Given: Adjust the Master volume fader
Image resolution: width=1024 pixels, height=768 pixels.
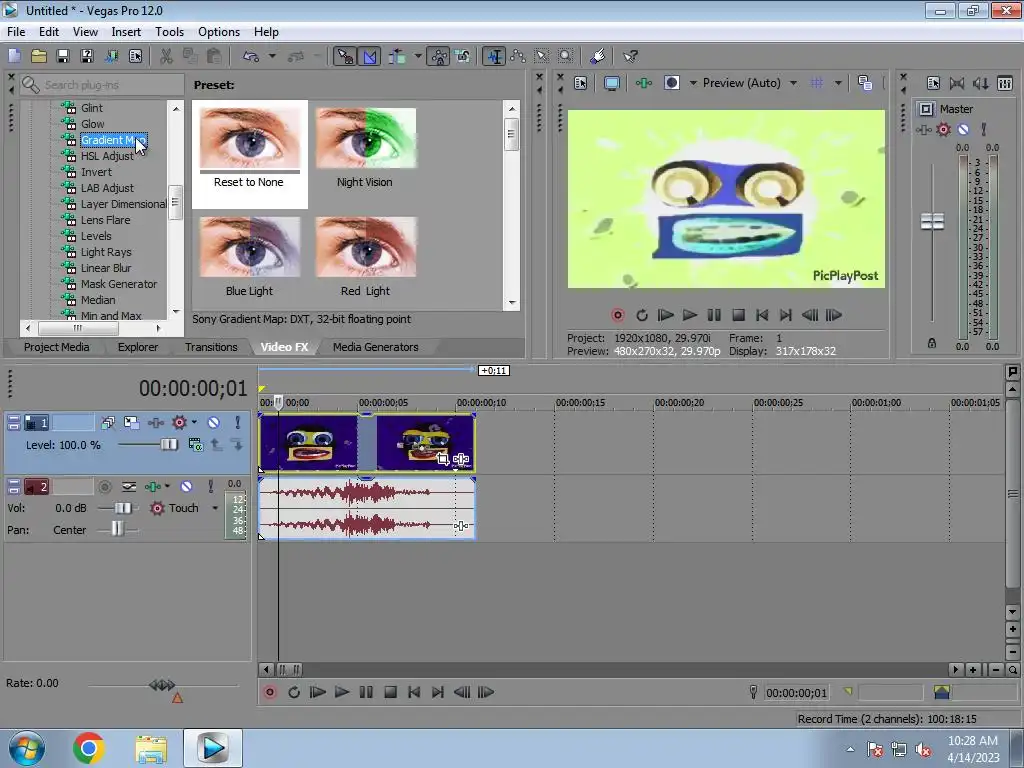Looking at the screenshot, I should 932,221.
